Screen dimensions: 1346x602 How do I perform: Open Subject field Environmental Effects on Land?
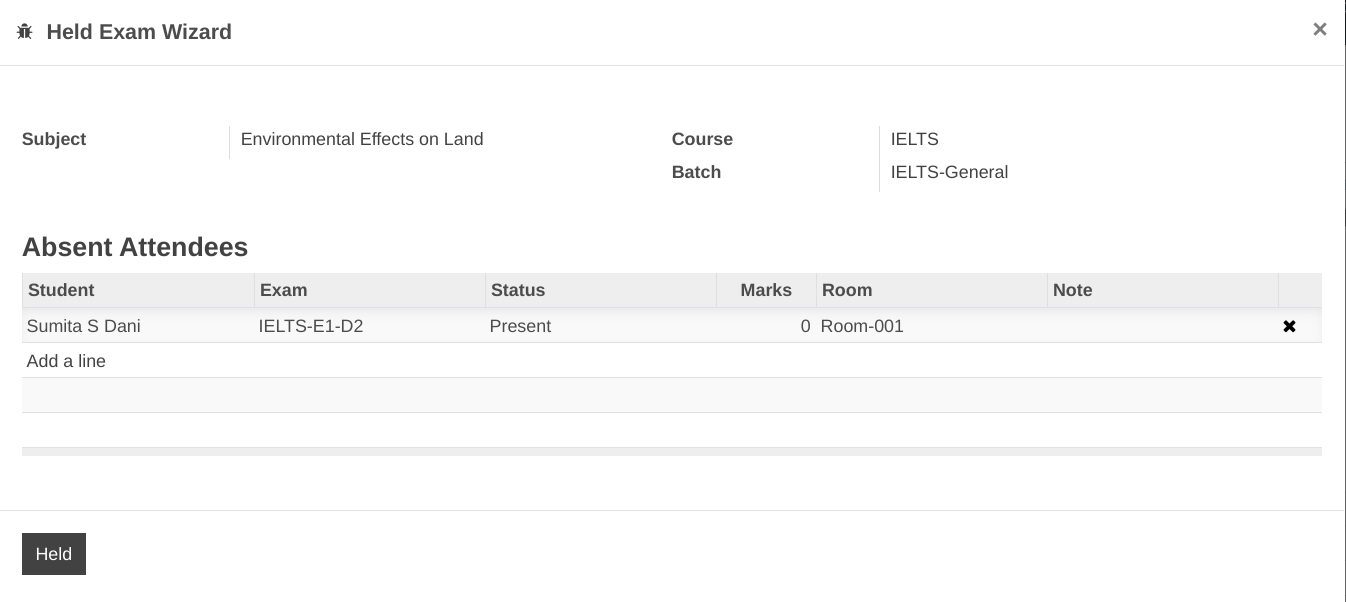tap(362, 139)
